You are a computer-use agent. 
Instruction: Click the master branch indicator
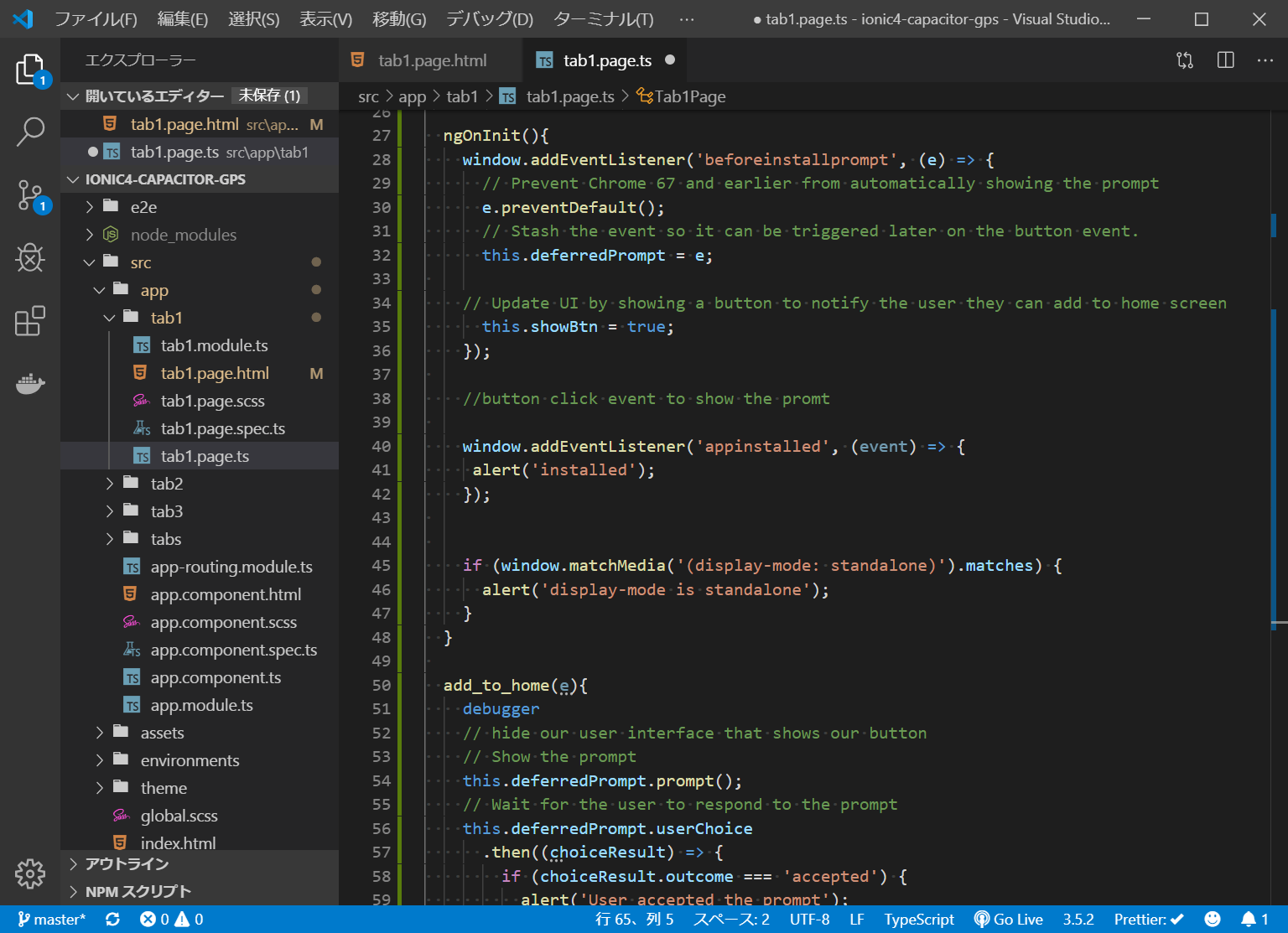coord(52,920)
